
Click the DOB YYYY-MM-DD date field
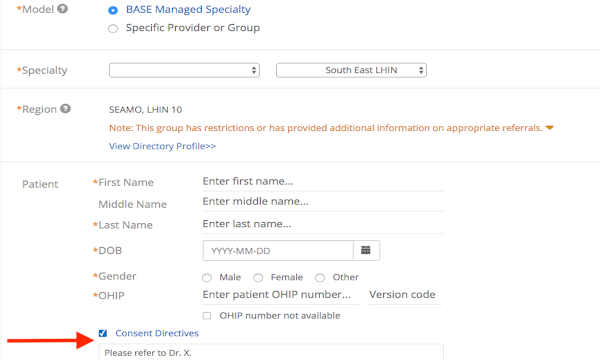(x=278, y=251)
